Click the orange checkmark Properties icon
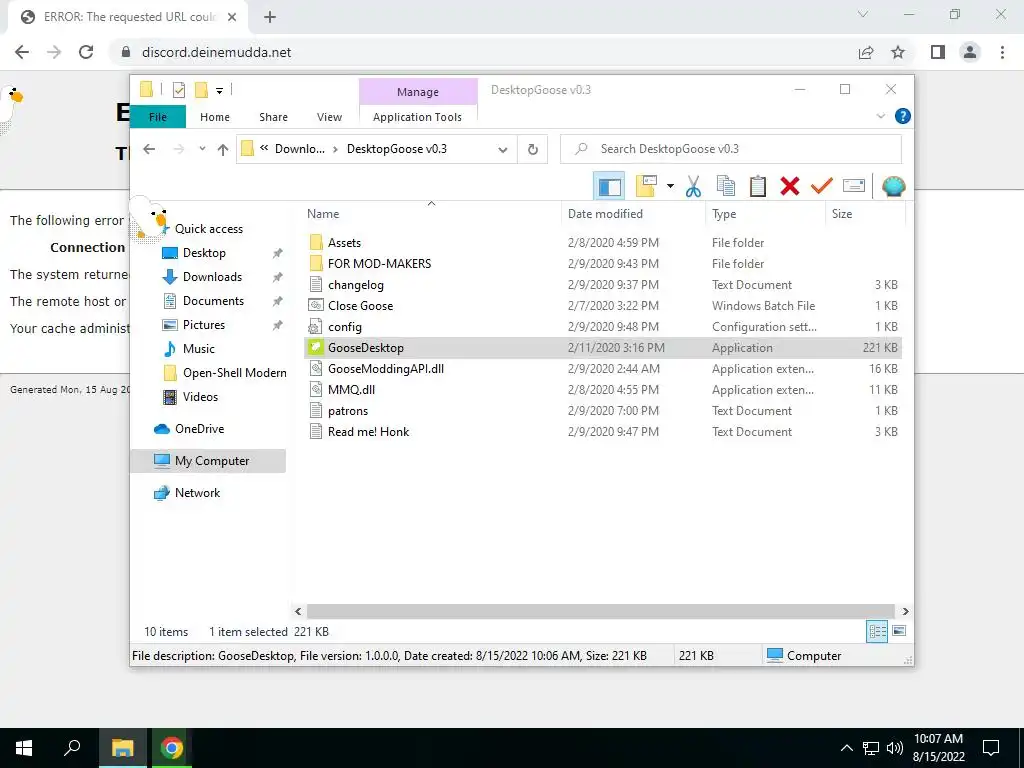 click(822, 186)
